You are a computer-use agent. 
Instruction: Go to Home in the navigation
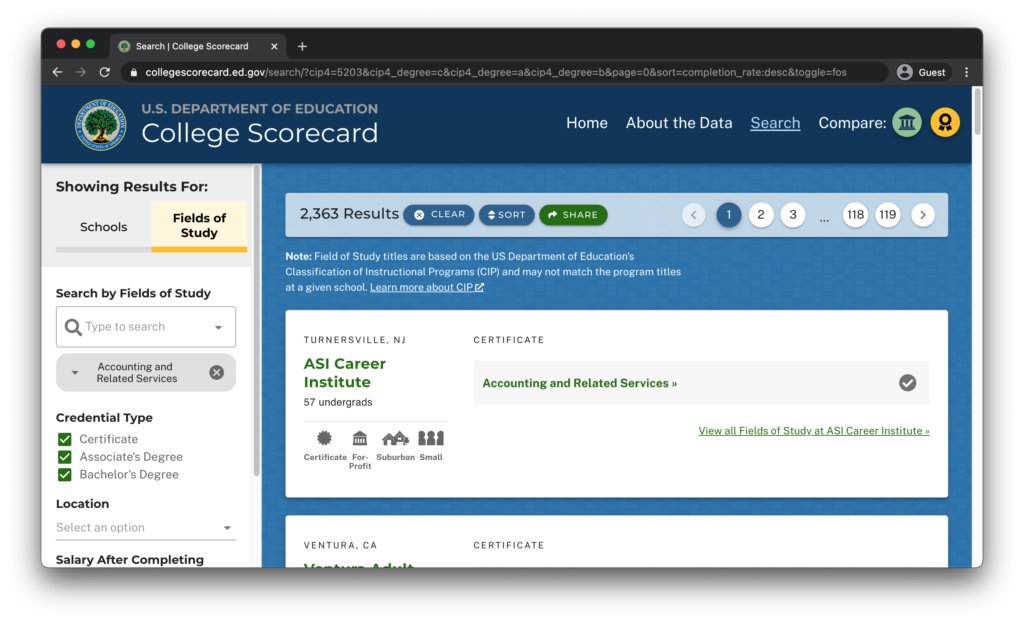(x=586, y=123)
